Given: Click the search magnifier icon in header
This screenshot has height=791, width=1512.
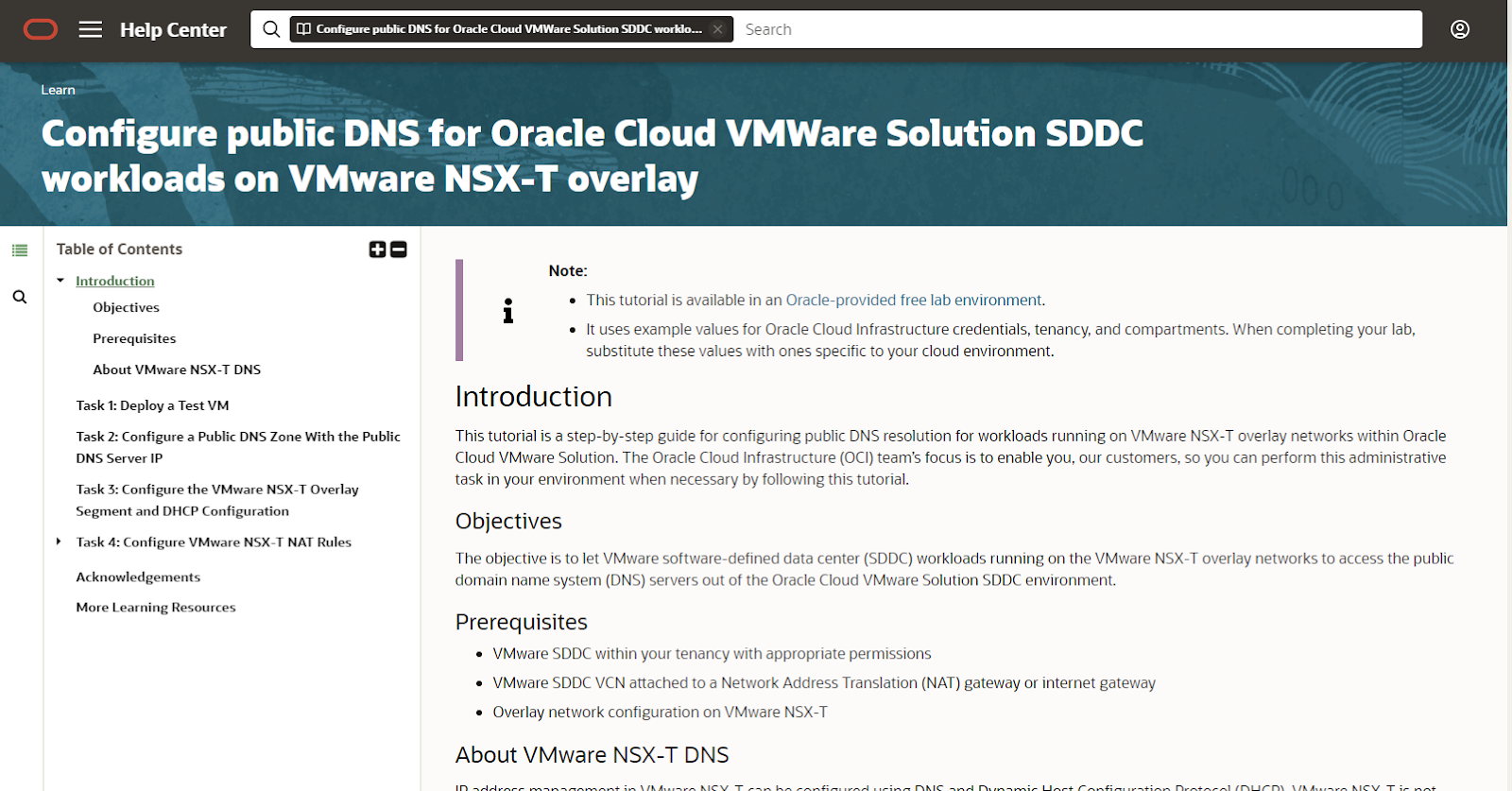Looking at the screenshot, I should [x=271, y=29].
